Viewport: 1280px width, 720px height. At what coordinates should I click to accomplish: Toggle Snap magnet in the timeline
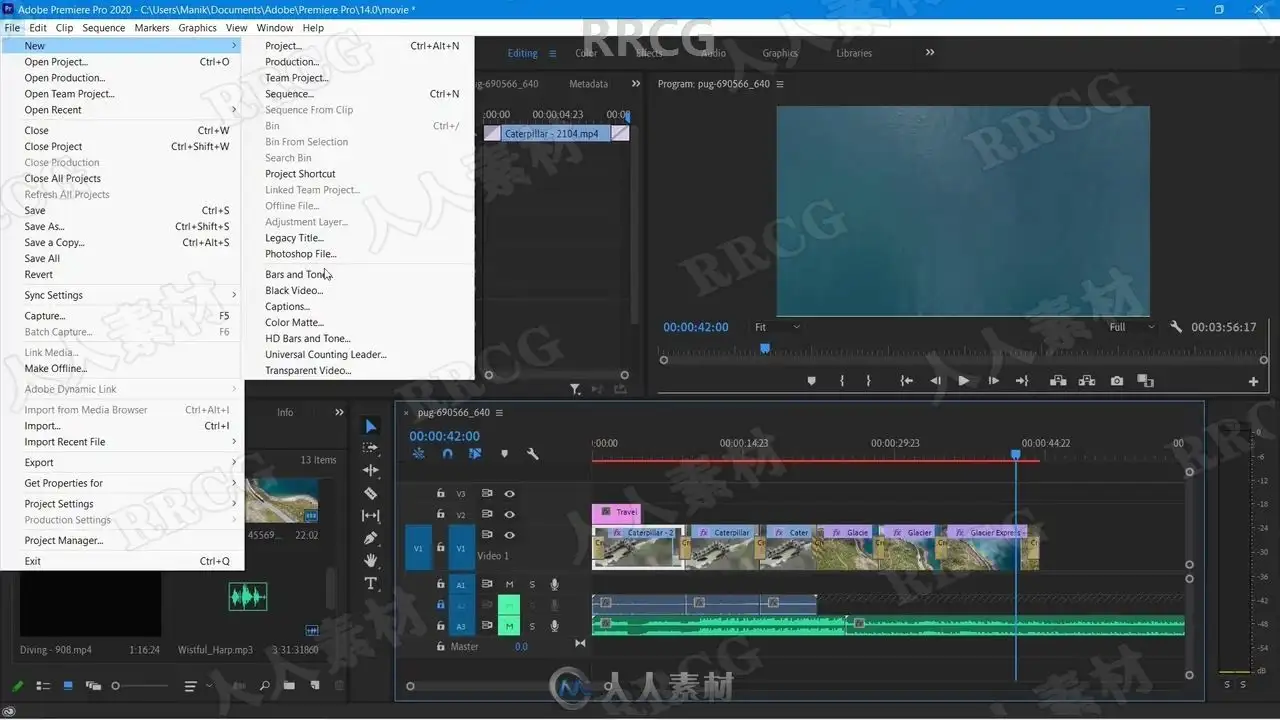pos(447,454)
